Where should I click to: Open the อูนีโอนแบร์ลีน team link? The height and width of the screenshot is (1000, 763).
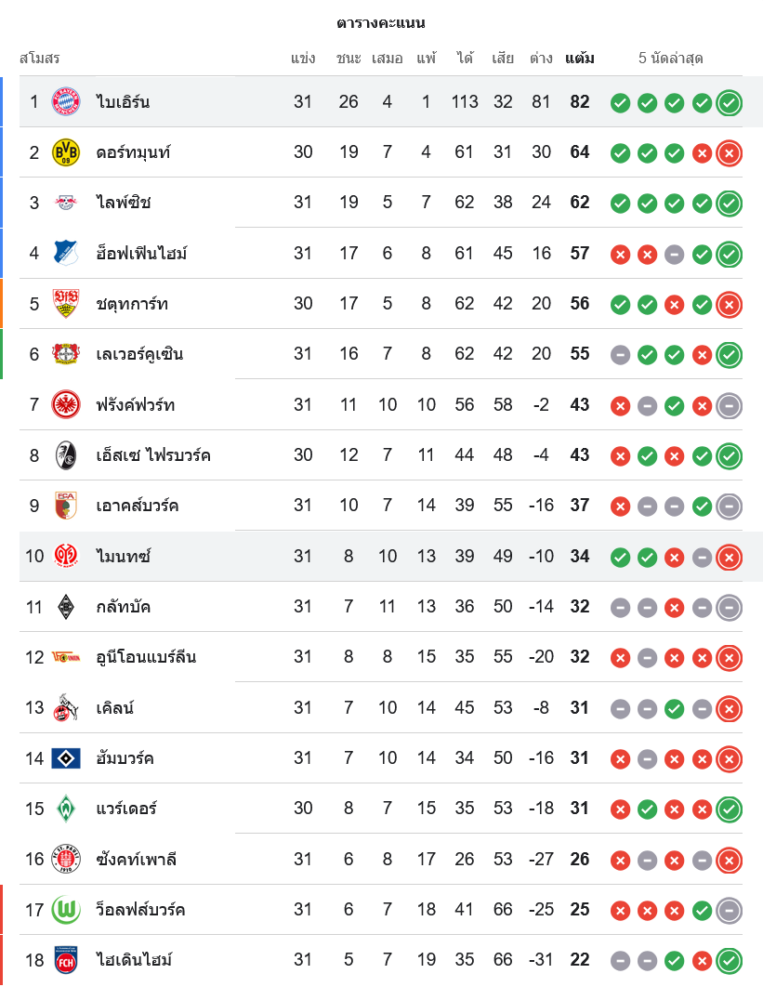pyautogui.click(x=146, y=657)
